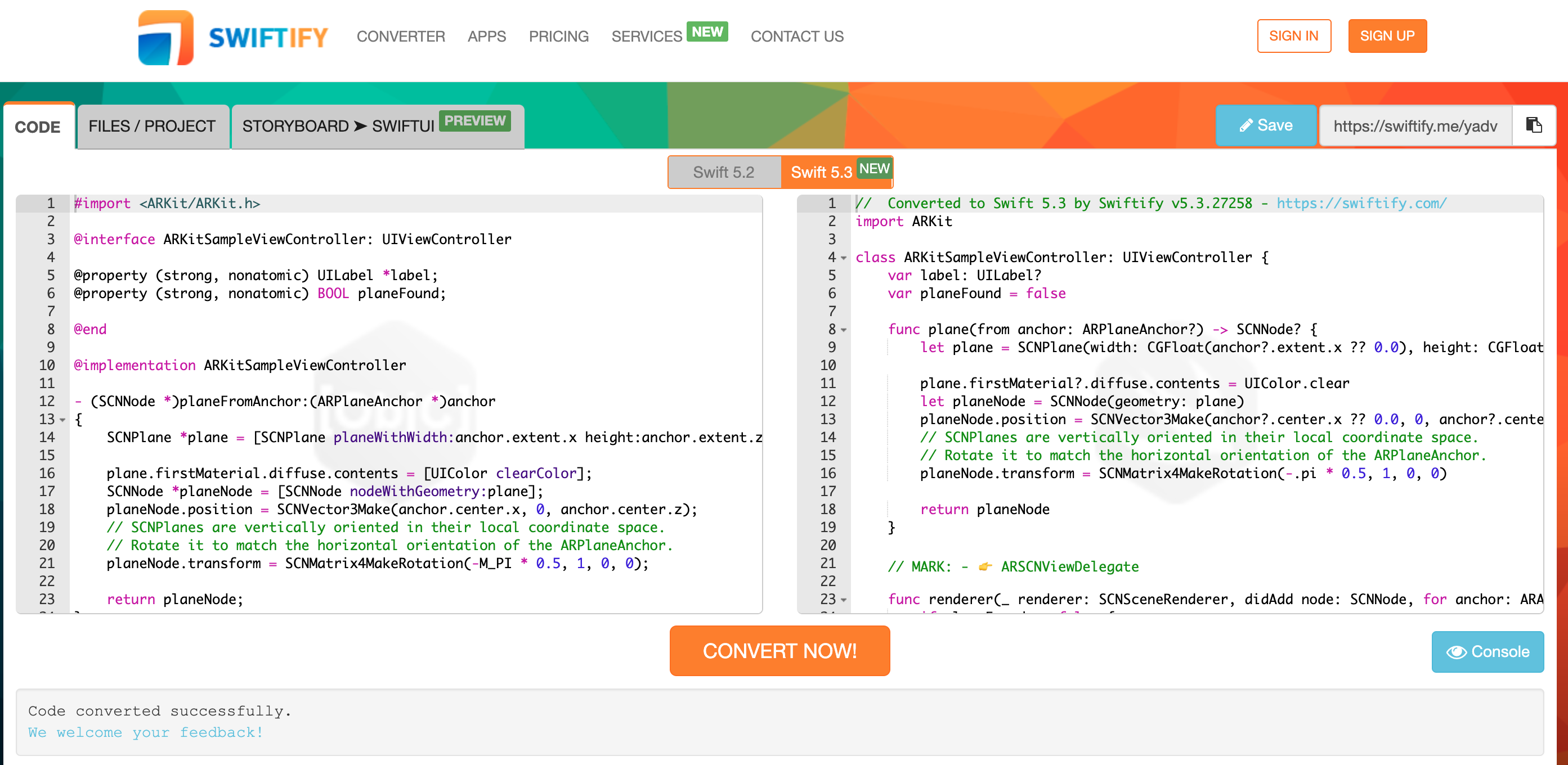Open the PRICING page
Image resolution: width=1568 pixels, height=765 pixels.
558,37
